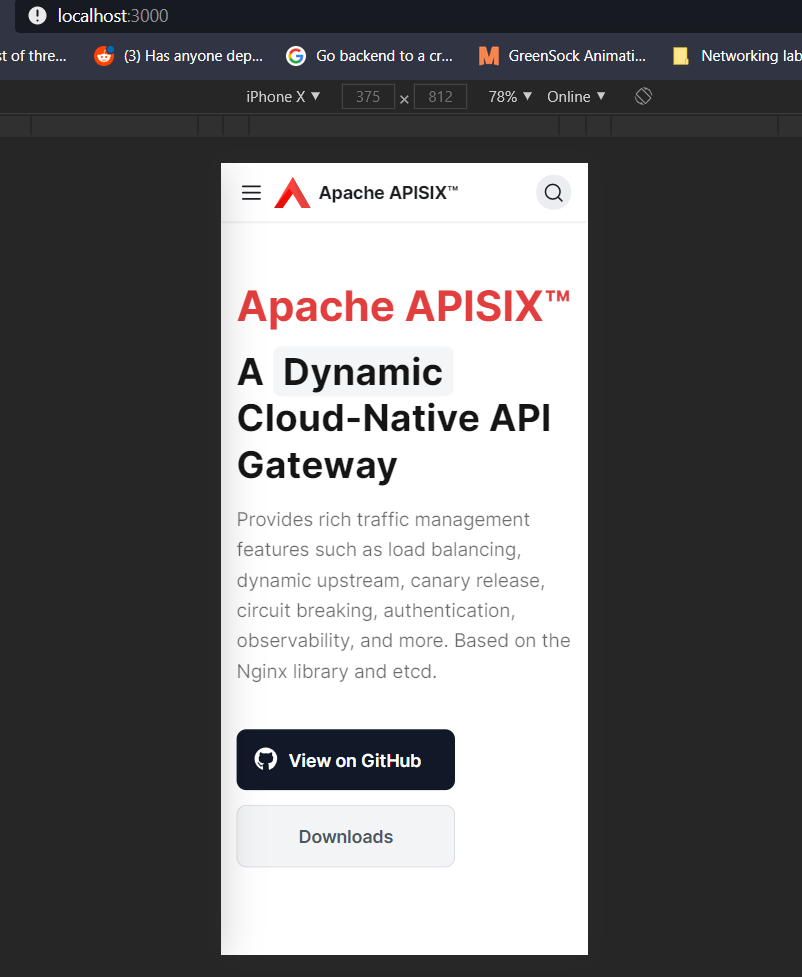Click the highlighted word Dynamic
The height and width of the screenshot is (977, 802).
click(x=363, y=372)
